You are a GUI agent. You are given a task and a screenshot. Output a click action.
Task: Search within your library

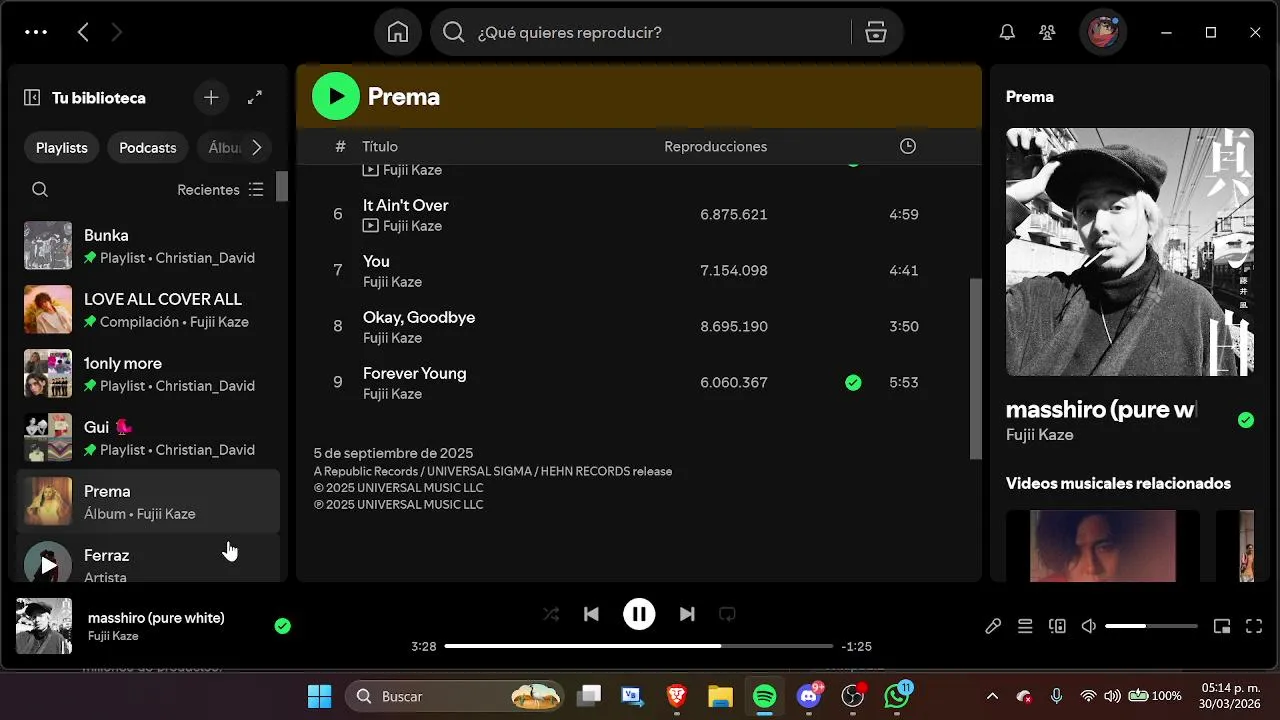[40, 189]
